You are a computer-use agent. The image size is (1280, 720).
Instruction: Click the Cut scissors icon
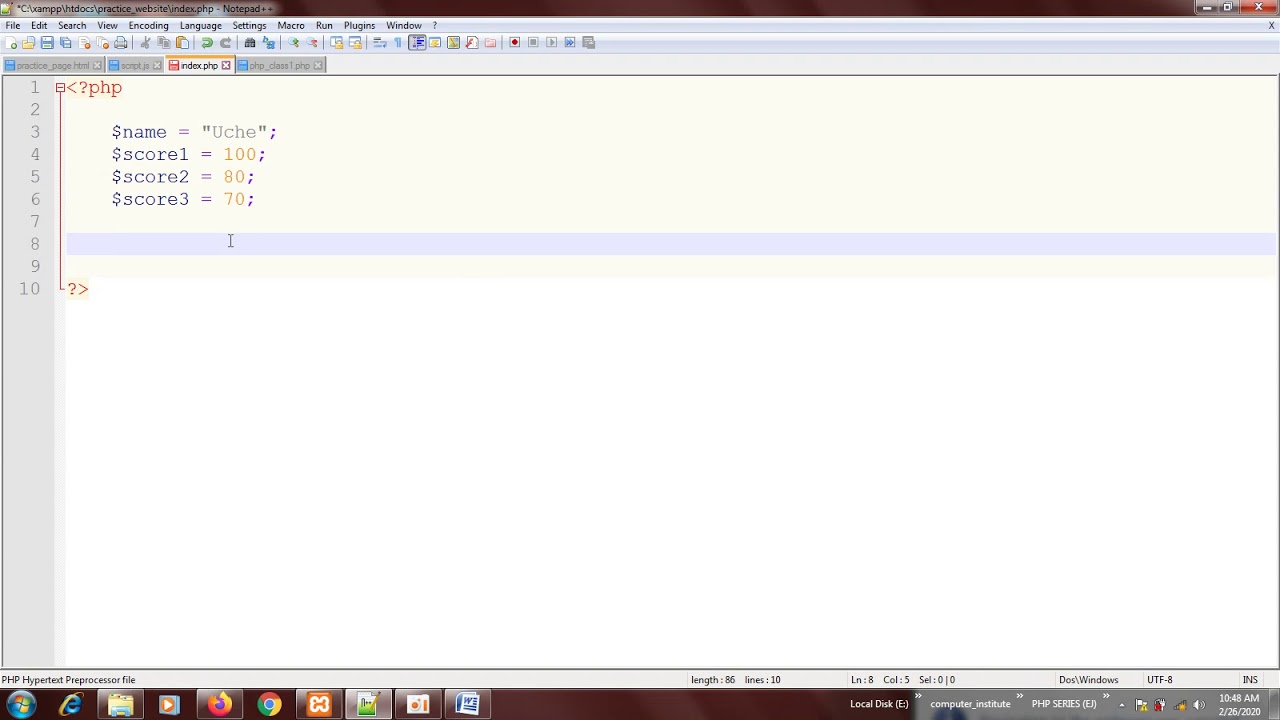(x=145, y=42)
